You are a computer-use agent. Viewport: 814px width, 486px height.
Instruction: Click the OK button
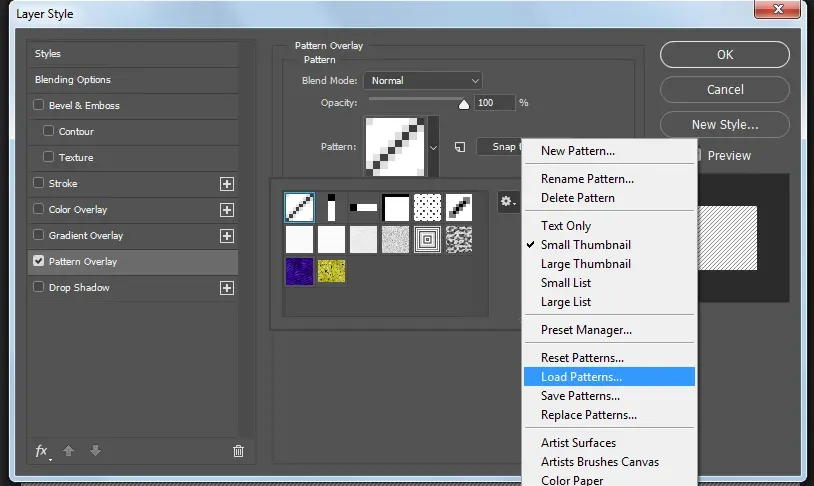point(725,55)
